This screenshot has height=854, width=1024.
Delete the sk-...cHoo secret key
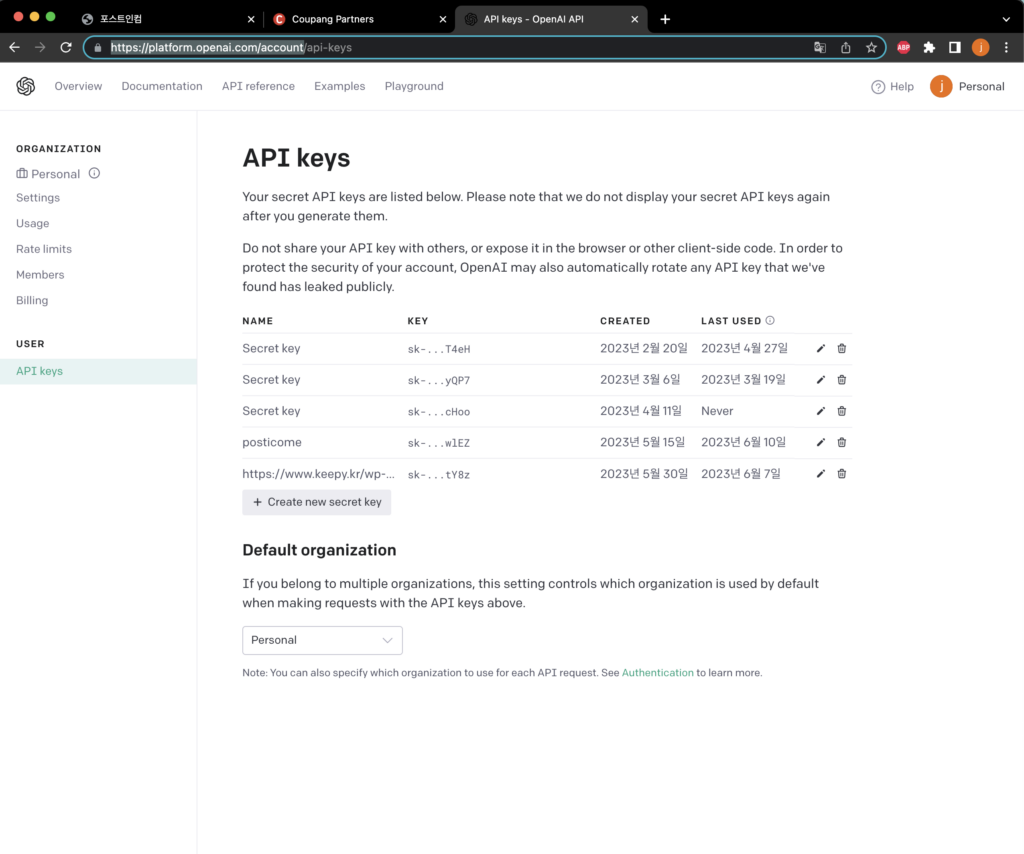842,411
